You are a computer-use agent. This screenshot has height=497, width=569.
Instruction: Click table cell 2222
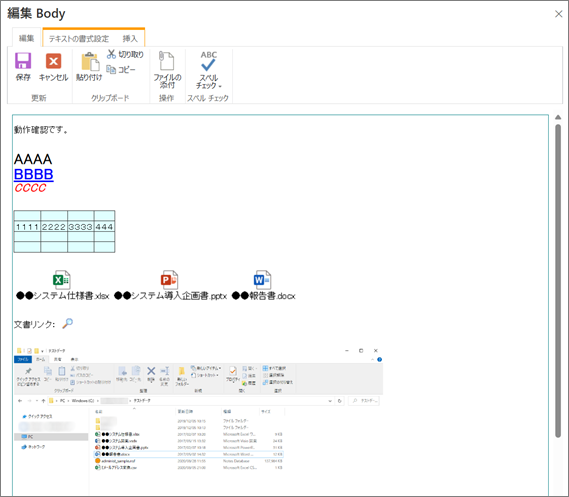click(54, 227)
